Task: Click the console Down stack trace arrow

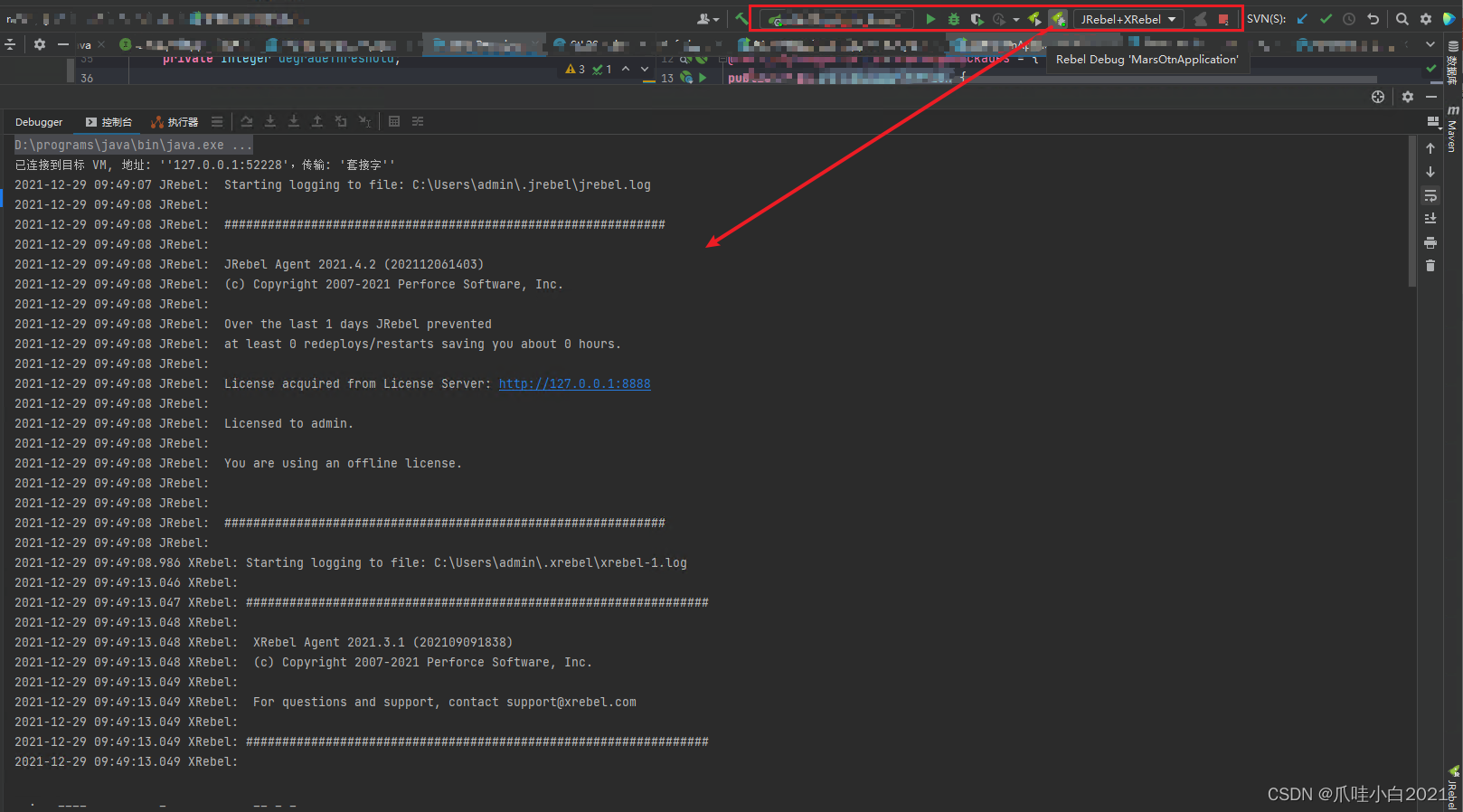Action: 1430,172
